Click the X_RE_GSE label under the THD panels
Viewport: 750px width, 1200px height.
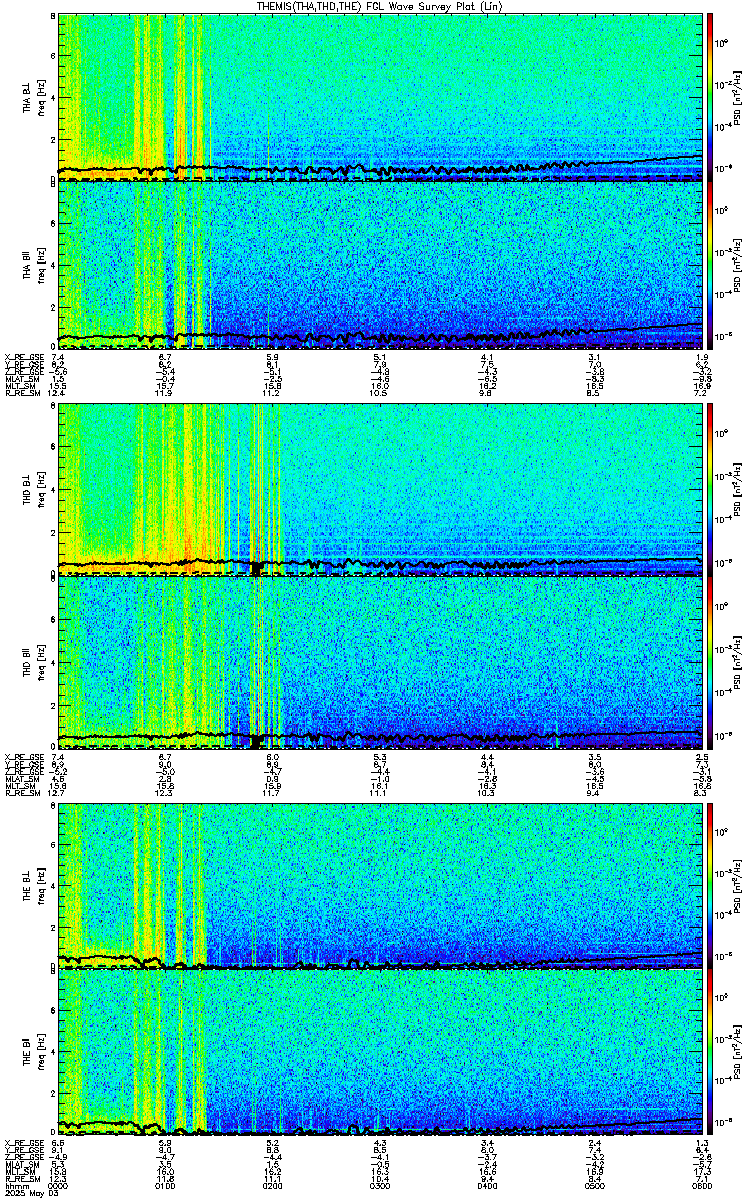point(23,757)
